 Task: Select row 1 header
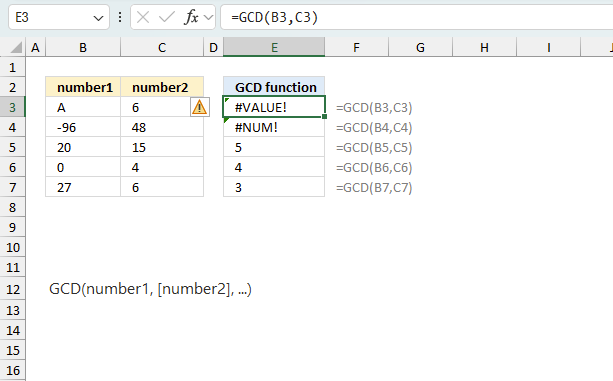click(x=13, y=67)
